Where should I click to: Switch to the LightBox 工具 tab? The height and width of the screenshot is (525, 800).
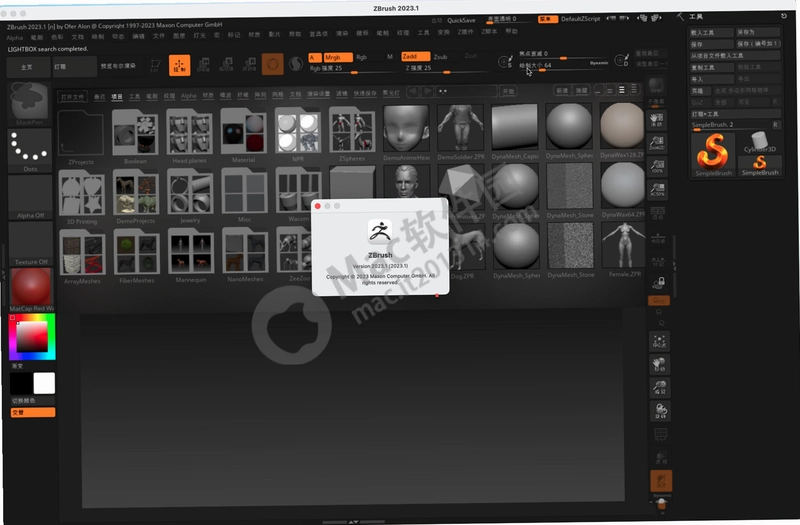pos(134,96)
